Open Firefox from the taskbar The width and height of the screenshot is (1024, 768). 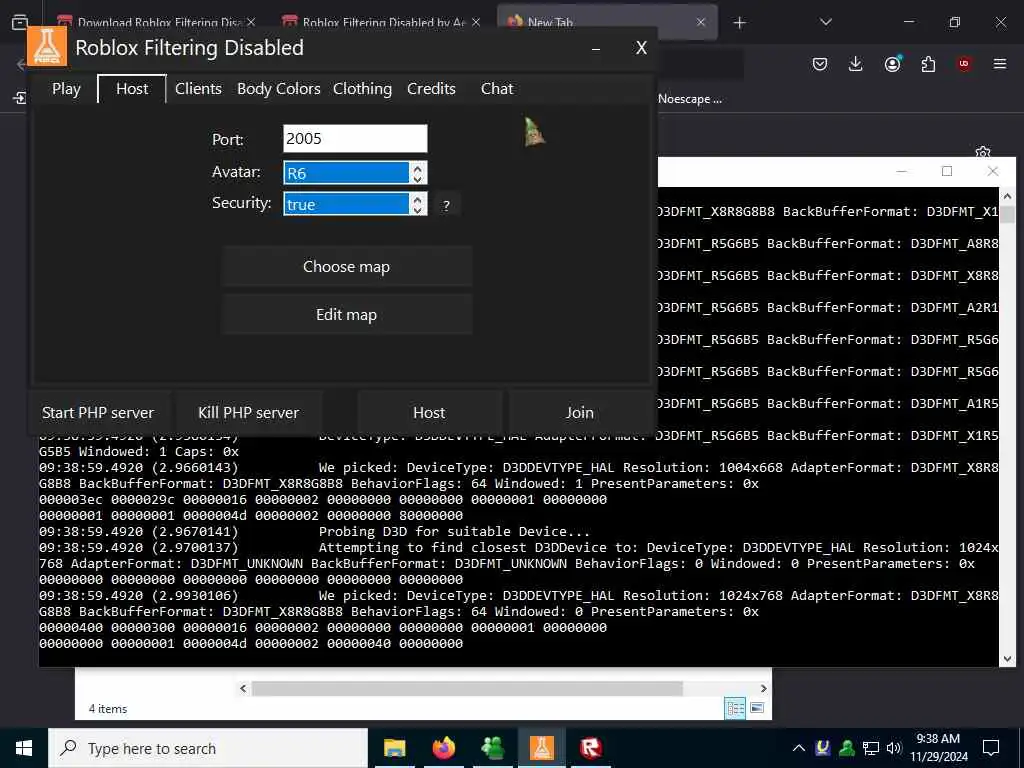coord(443,748)
